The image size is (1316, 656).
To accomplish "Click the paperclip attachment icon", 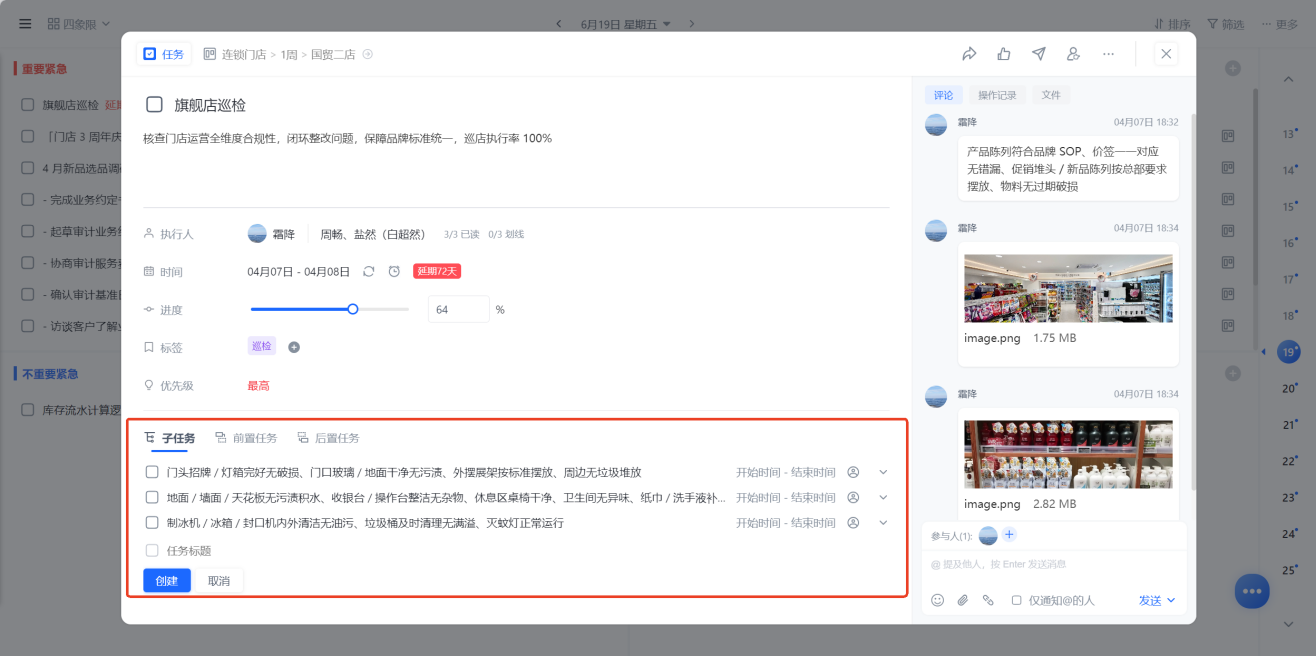I will pos(963,600).
